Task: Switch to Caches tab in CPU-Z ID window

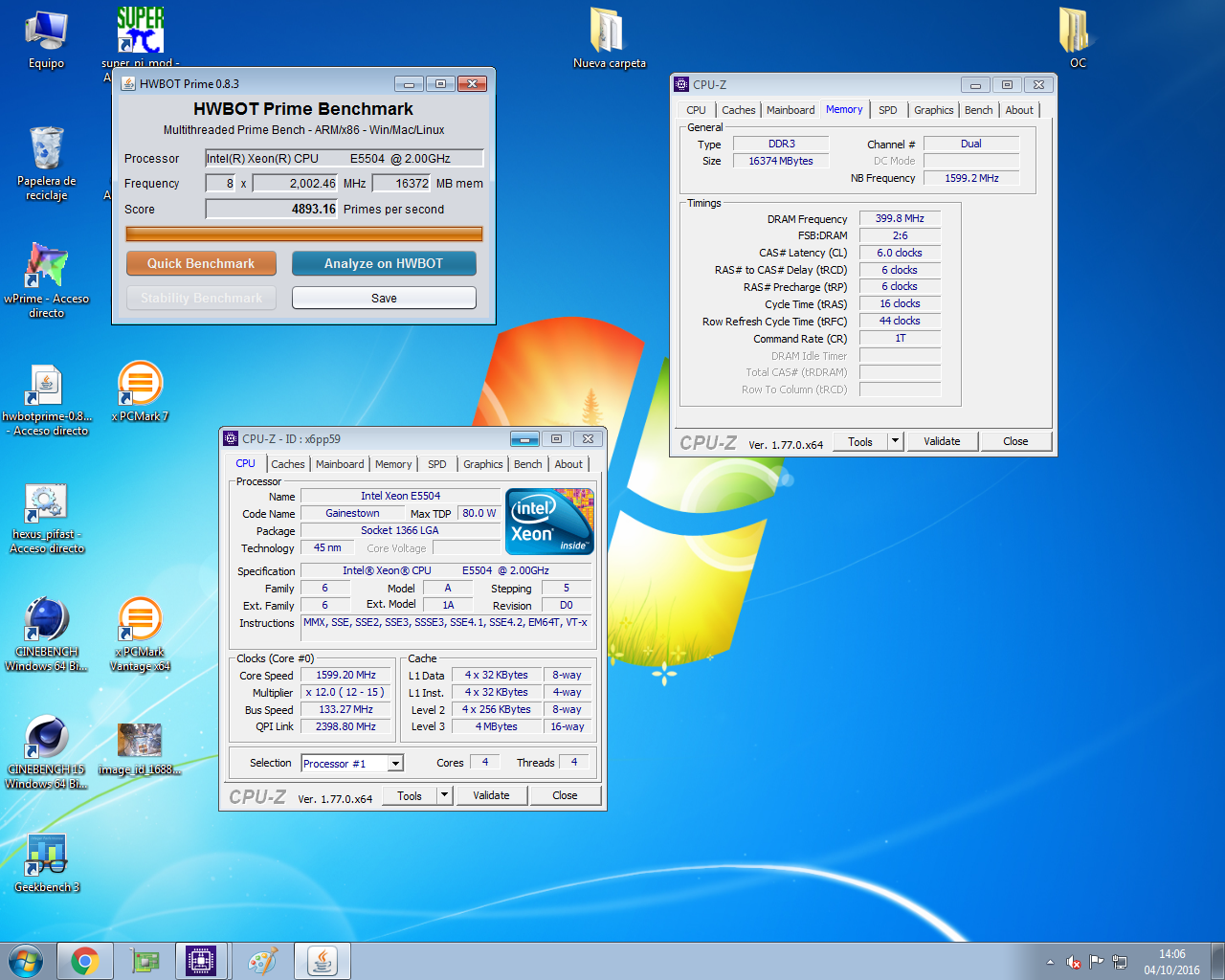Action: [288, 464]
